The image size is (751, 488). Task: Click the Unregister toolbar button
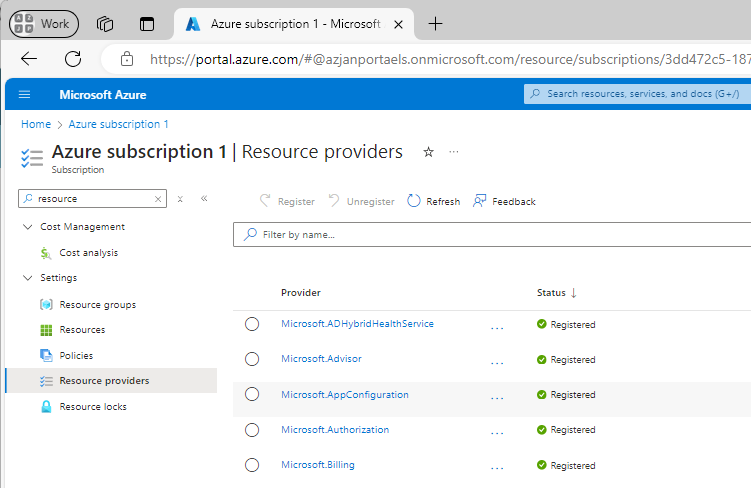(362, 201)
